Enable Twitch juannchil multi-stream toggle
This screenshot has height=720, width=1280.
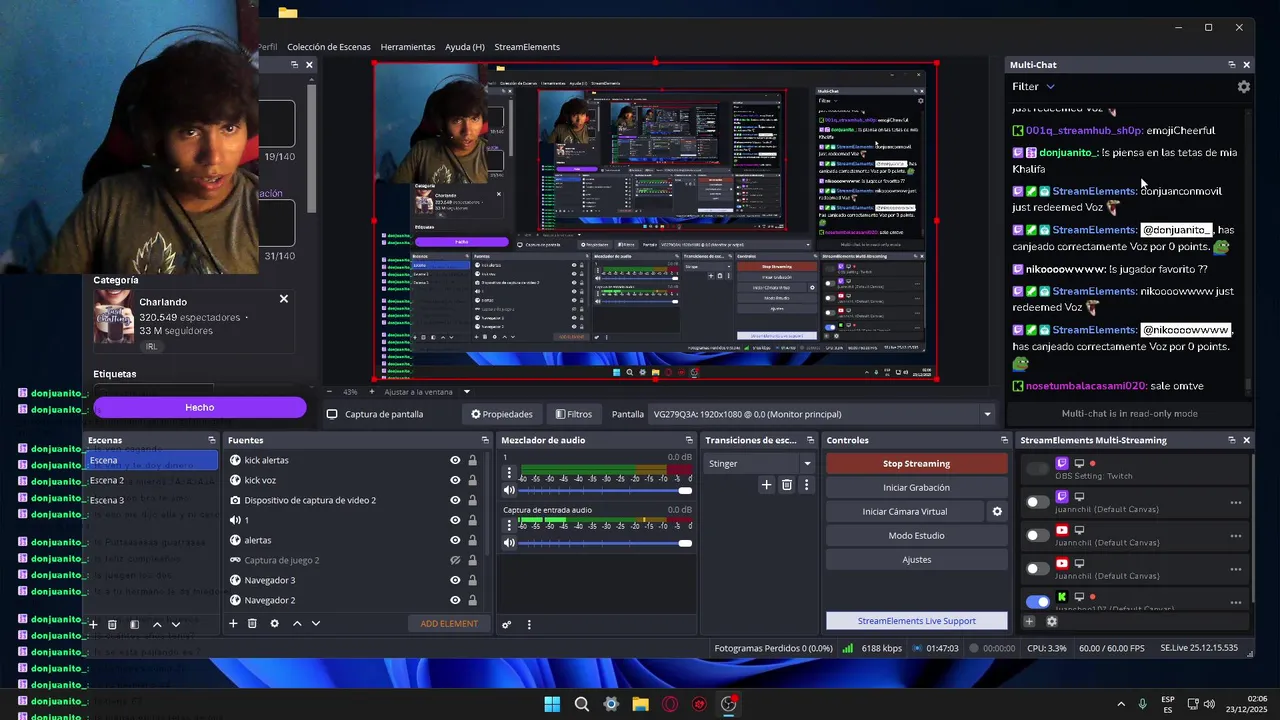1038,502
